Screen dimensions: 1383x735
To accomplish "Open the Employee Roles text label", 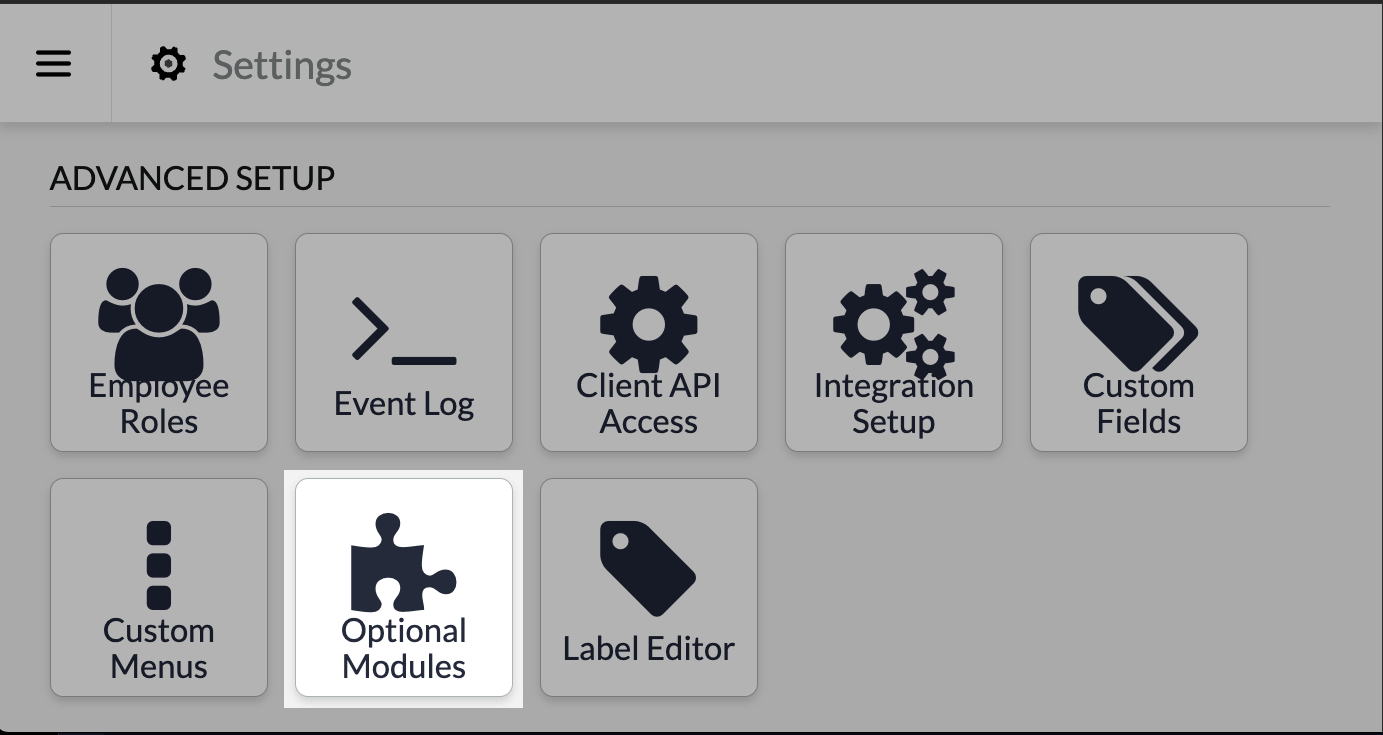I will 159,404.
